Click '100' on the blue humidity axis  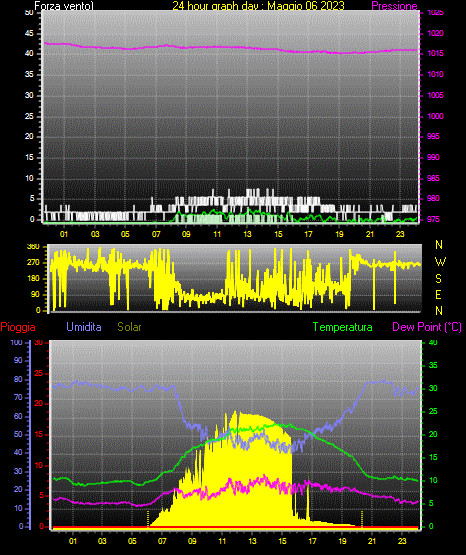click(17, 342)
